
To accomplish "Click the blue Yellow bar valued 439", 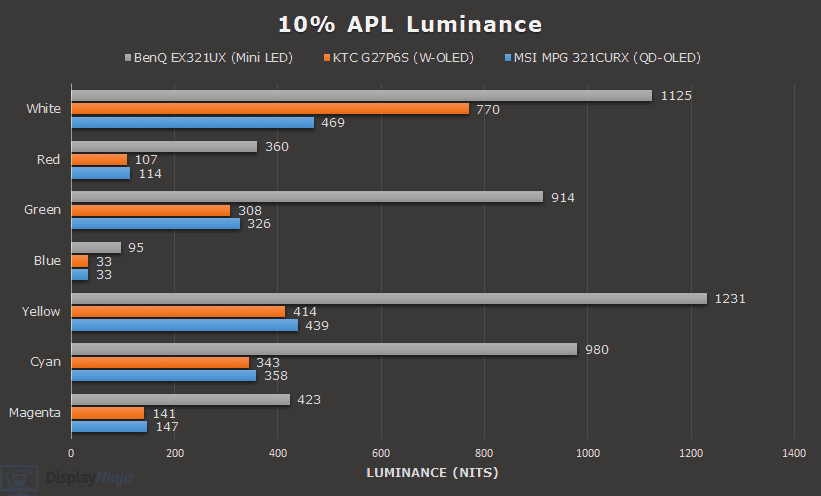I will pos(185,325).
